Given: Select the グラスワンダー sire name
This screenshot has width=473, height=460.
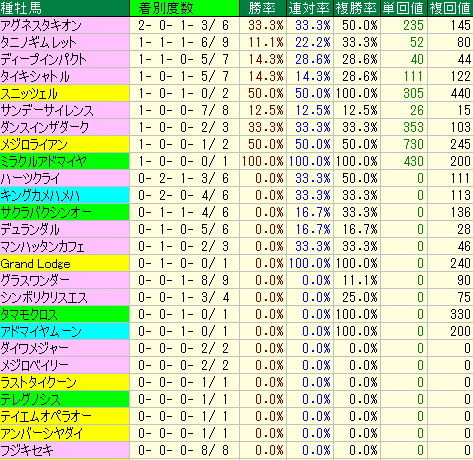Looking at the screenshot, I should tap(35, 280).
